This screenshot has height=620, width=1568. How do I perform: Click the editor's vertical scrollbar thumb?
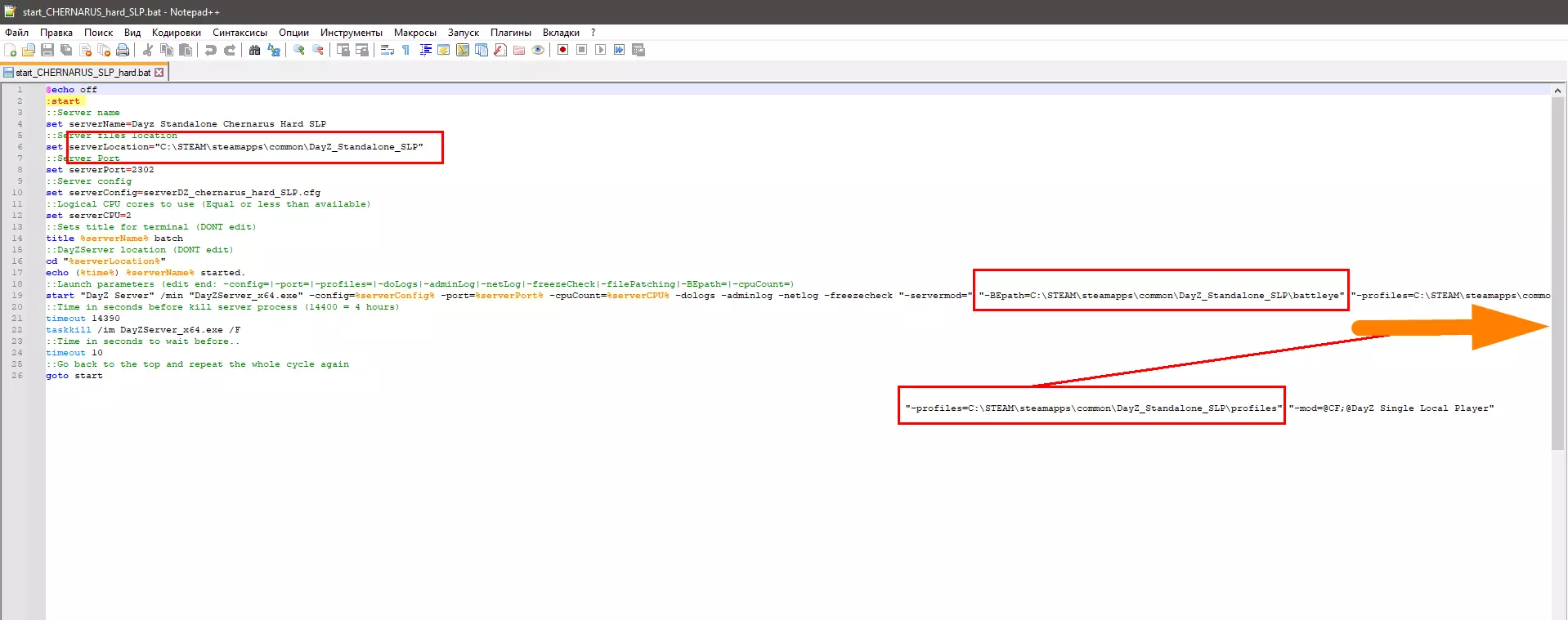coord(1558,274)
